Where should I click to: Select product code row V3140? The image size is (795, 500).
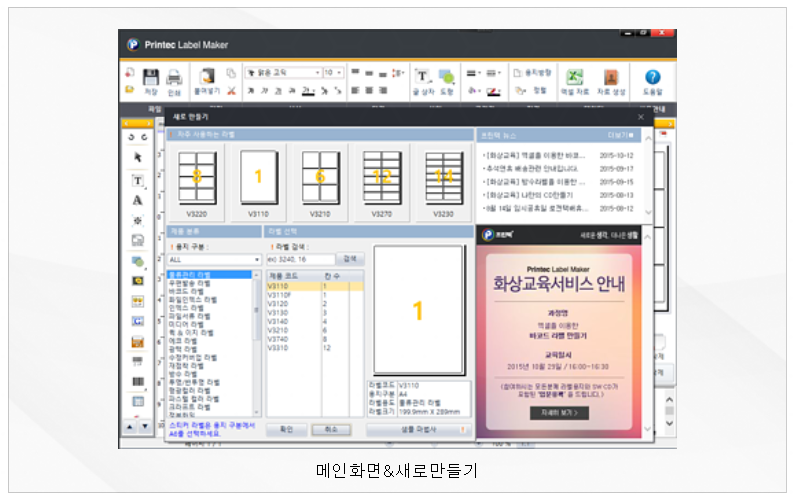(x=315, y=322)
